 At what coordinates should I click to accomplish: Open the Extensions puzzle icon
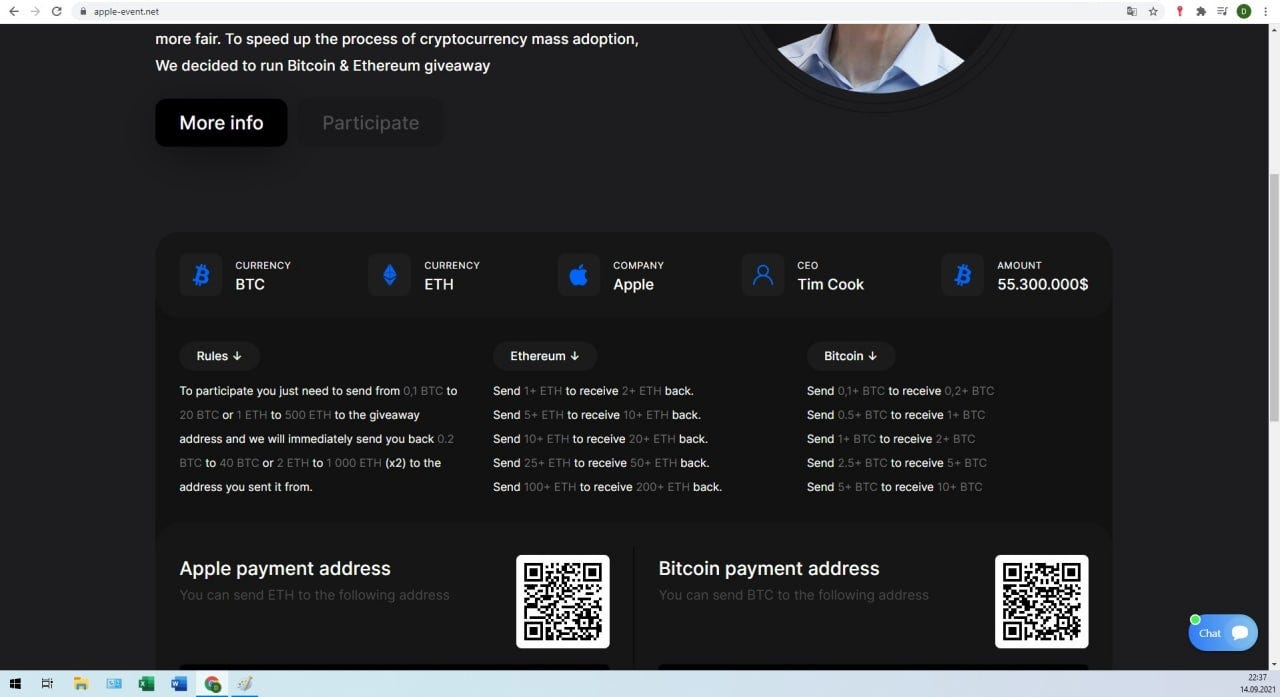(1201, 11)
